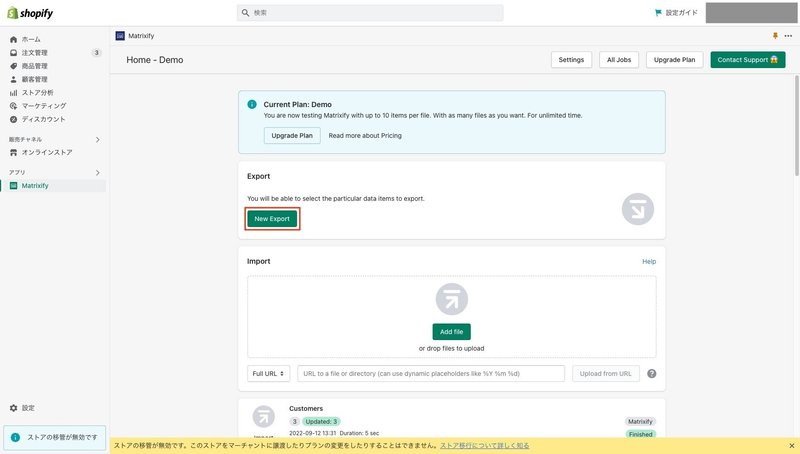Image resolution: width=800 pixels, height=454 pixels.
Task: Open ストア移行について詳しく知る link
Action: [485, 445]
